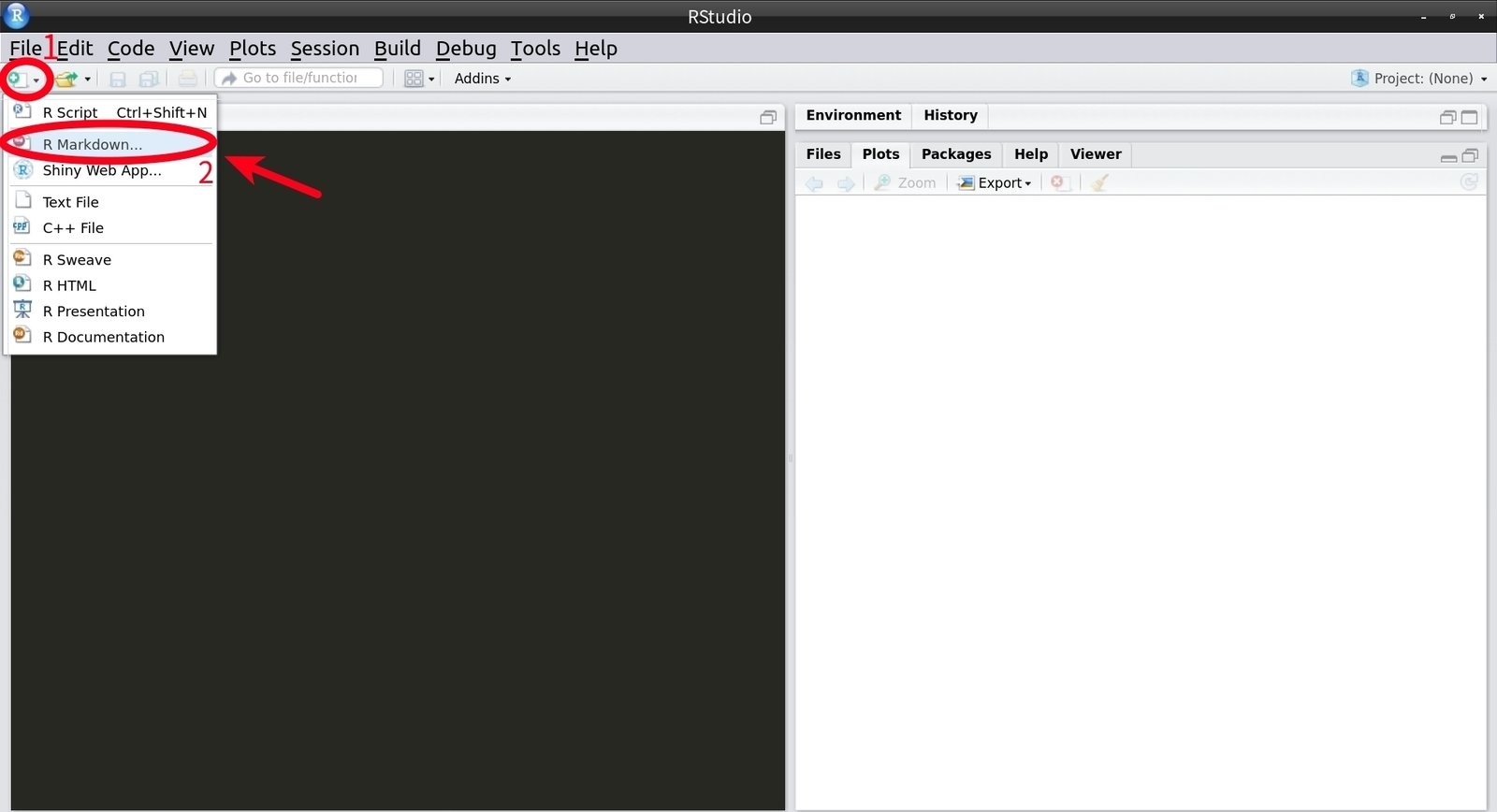Click the Save All documents icon
Image resolution: width=1497 pixels, height=812 pixels.
(149, 79)
